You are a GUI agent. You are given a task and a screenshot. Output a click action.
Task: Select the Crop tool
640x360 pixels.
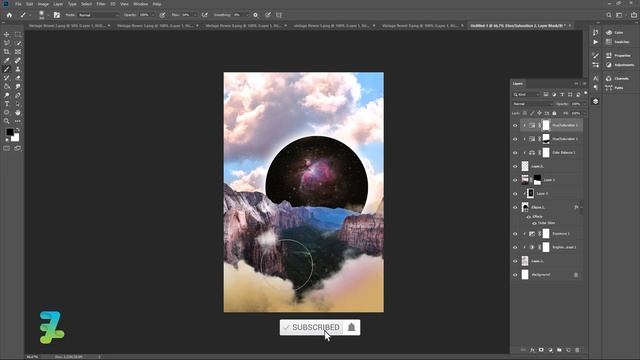pyautogui.click(x=7, y=52)
